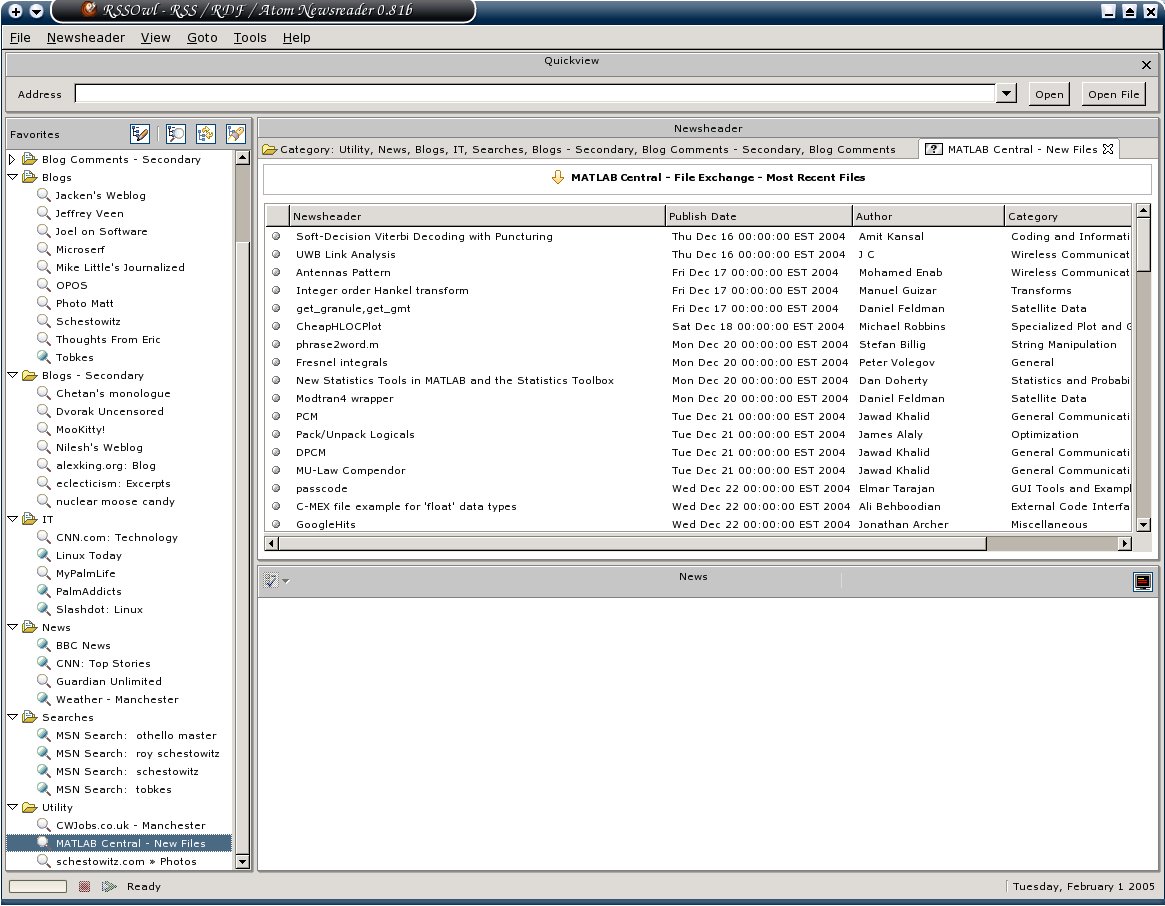Image resolution: width=1165 pixels, height=906 pixels.
Task: Select the Joel on Software feed
Action: (101, 231)
